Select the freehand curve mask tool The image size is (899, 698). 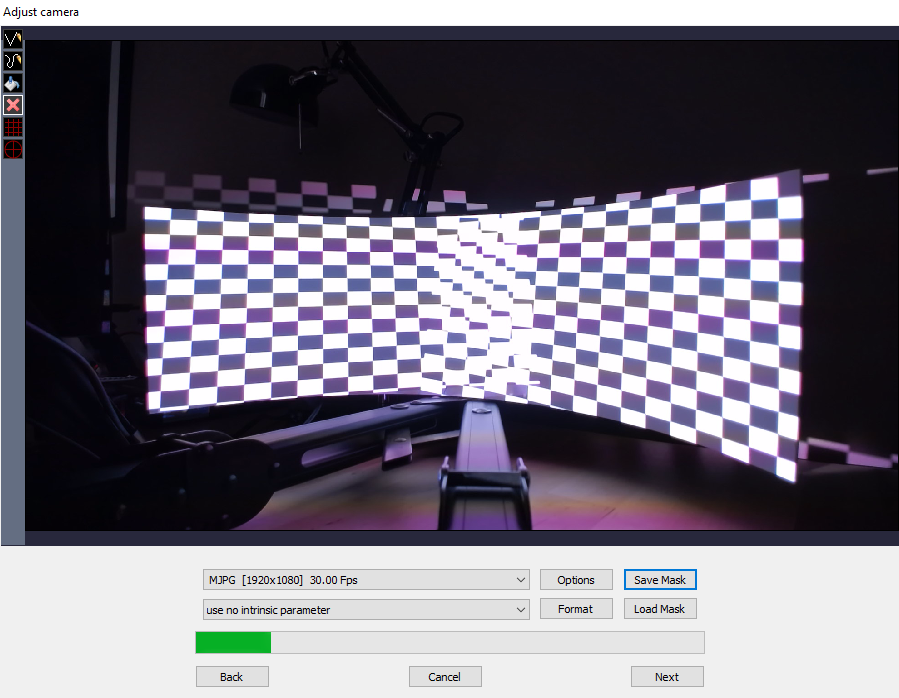click(x=13, y=62)
